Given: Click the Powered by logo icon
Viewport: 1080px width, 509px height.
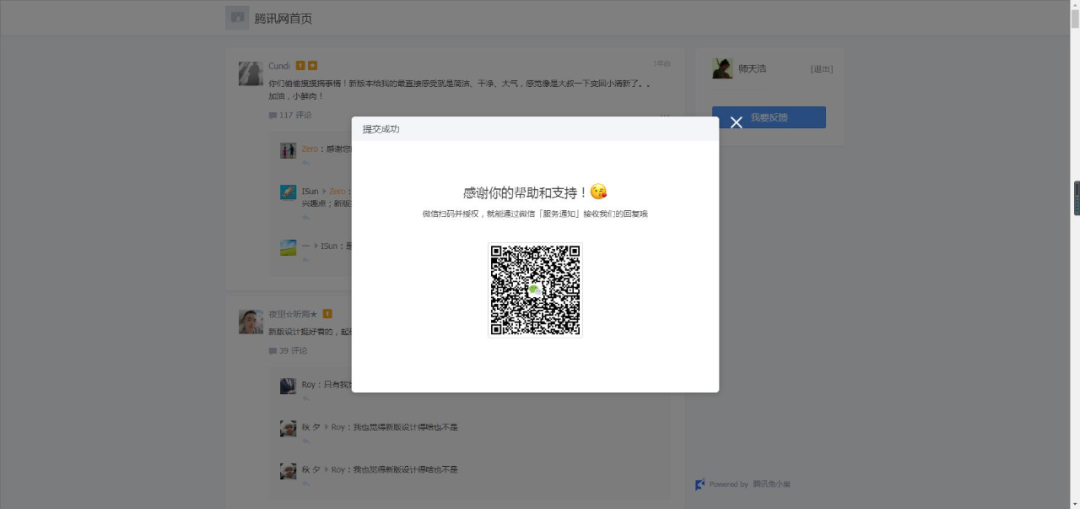Looking at the screenshot, I should point(700,484).
